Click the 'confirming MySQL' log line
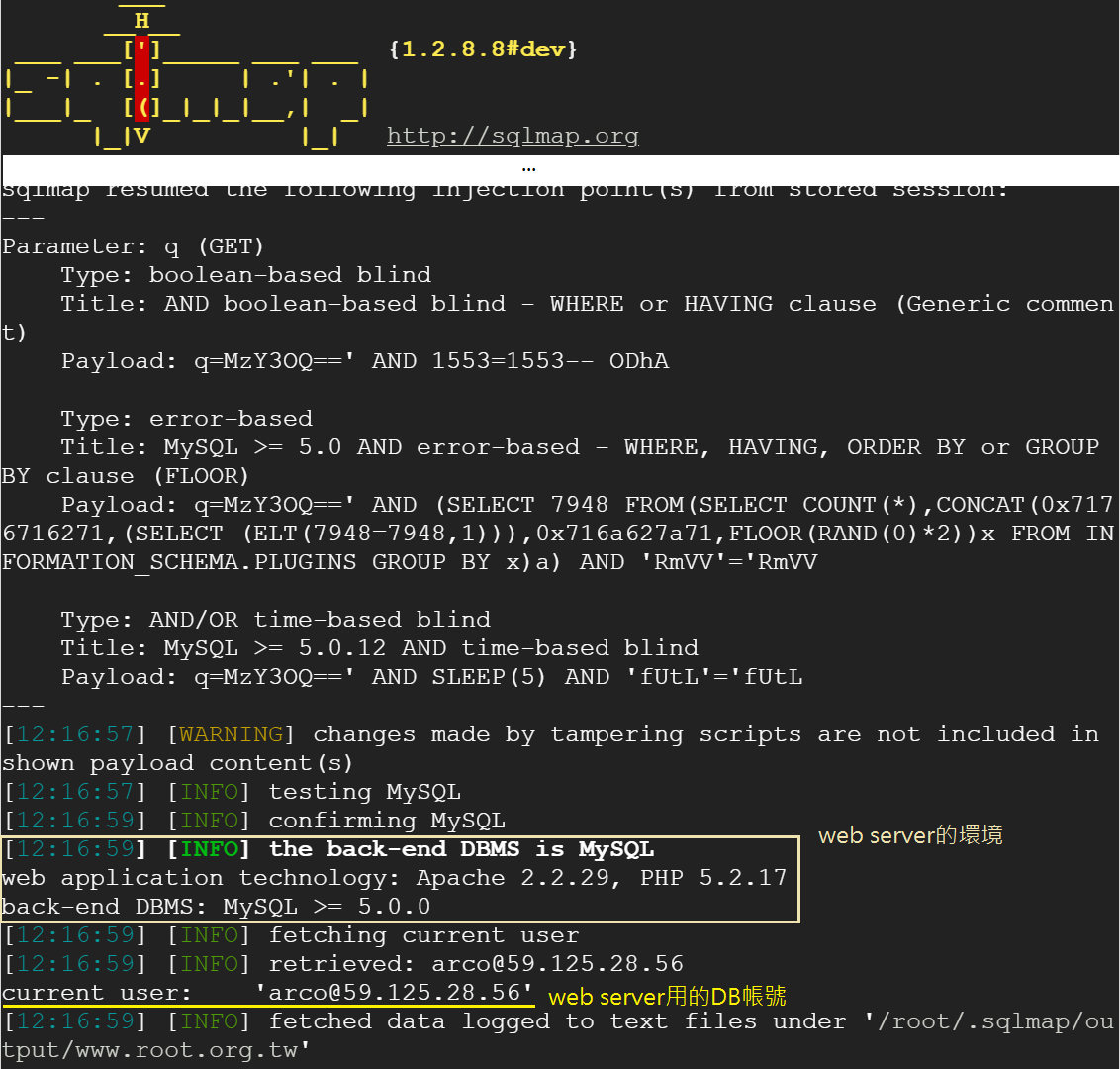Image resolution: width=1120 pixels, height=1069 pixels. tap(254, 821)
